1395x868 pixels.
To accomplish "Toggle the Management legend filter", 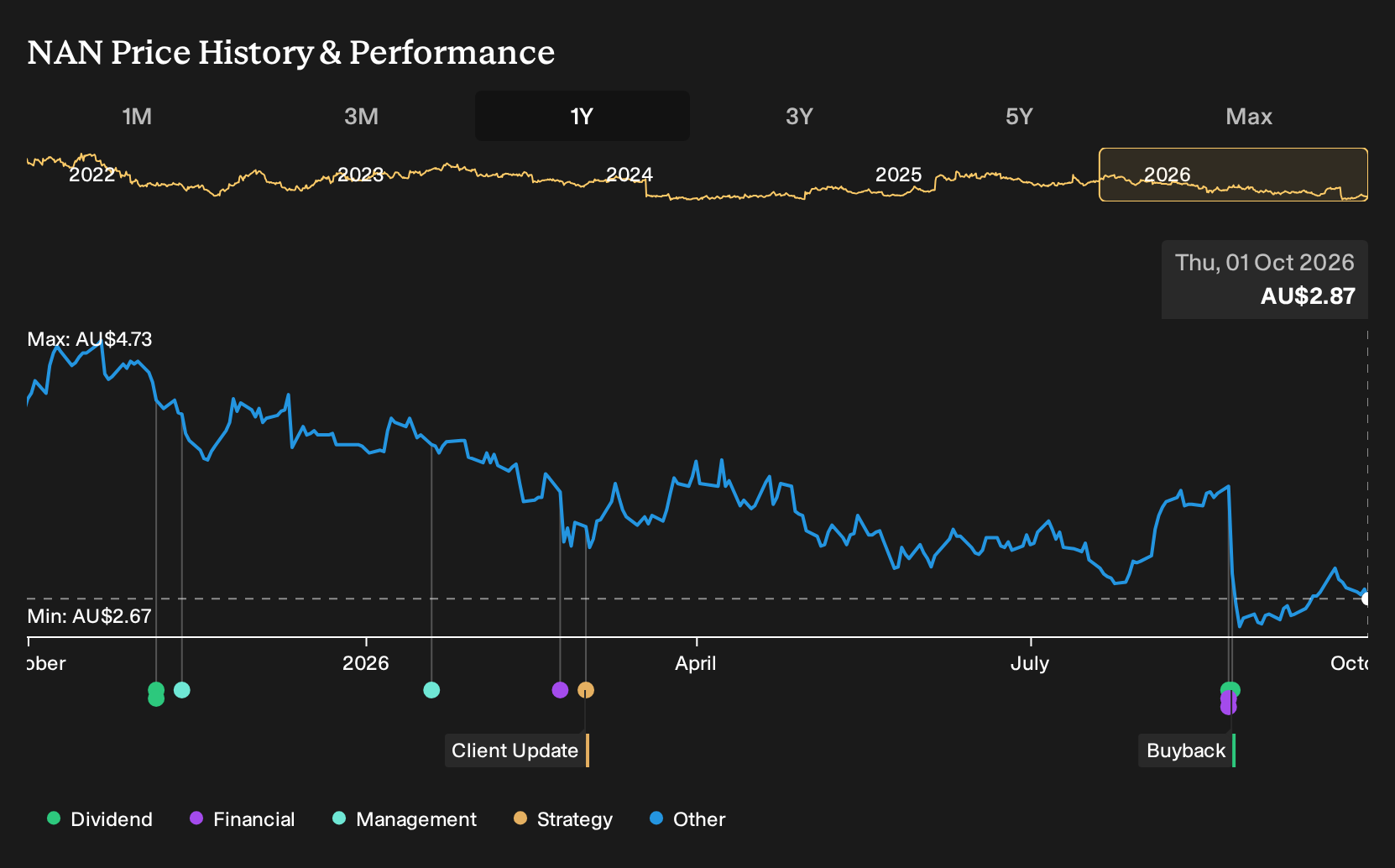I will (x=405, y=819).
